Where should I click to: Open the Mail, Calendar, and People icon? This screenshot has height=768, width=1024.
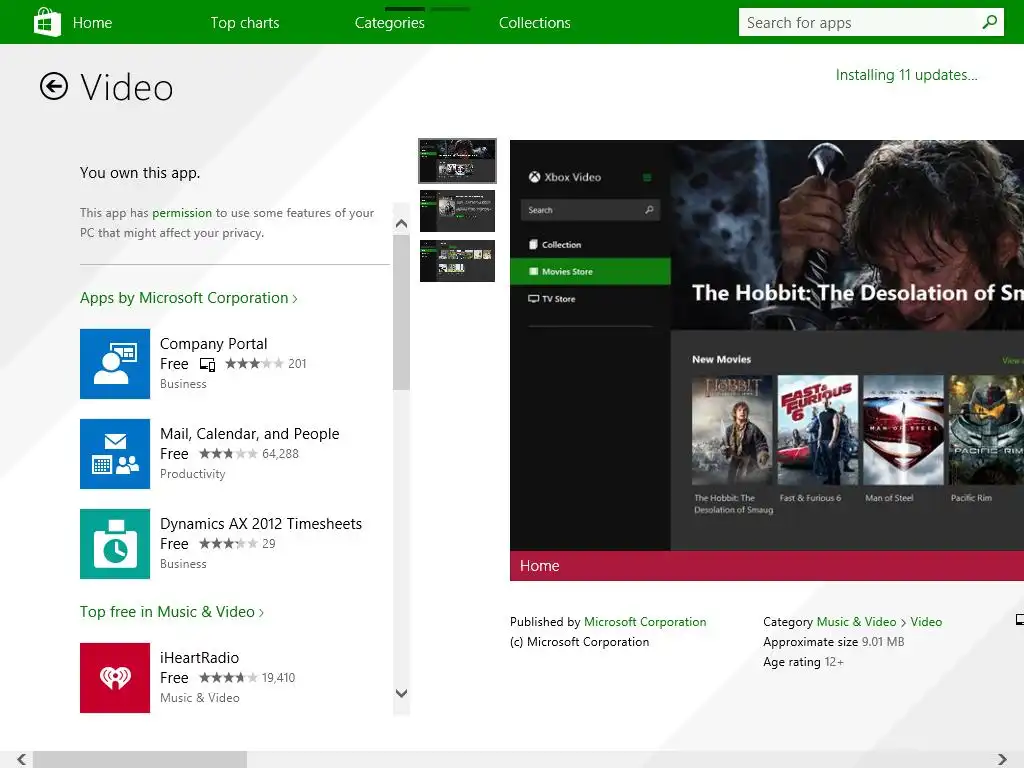point(115,454)
